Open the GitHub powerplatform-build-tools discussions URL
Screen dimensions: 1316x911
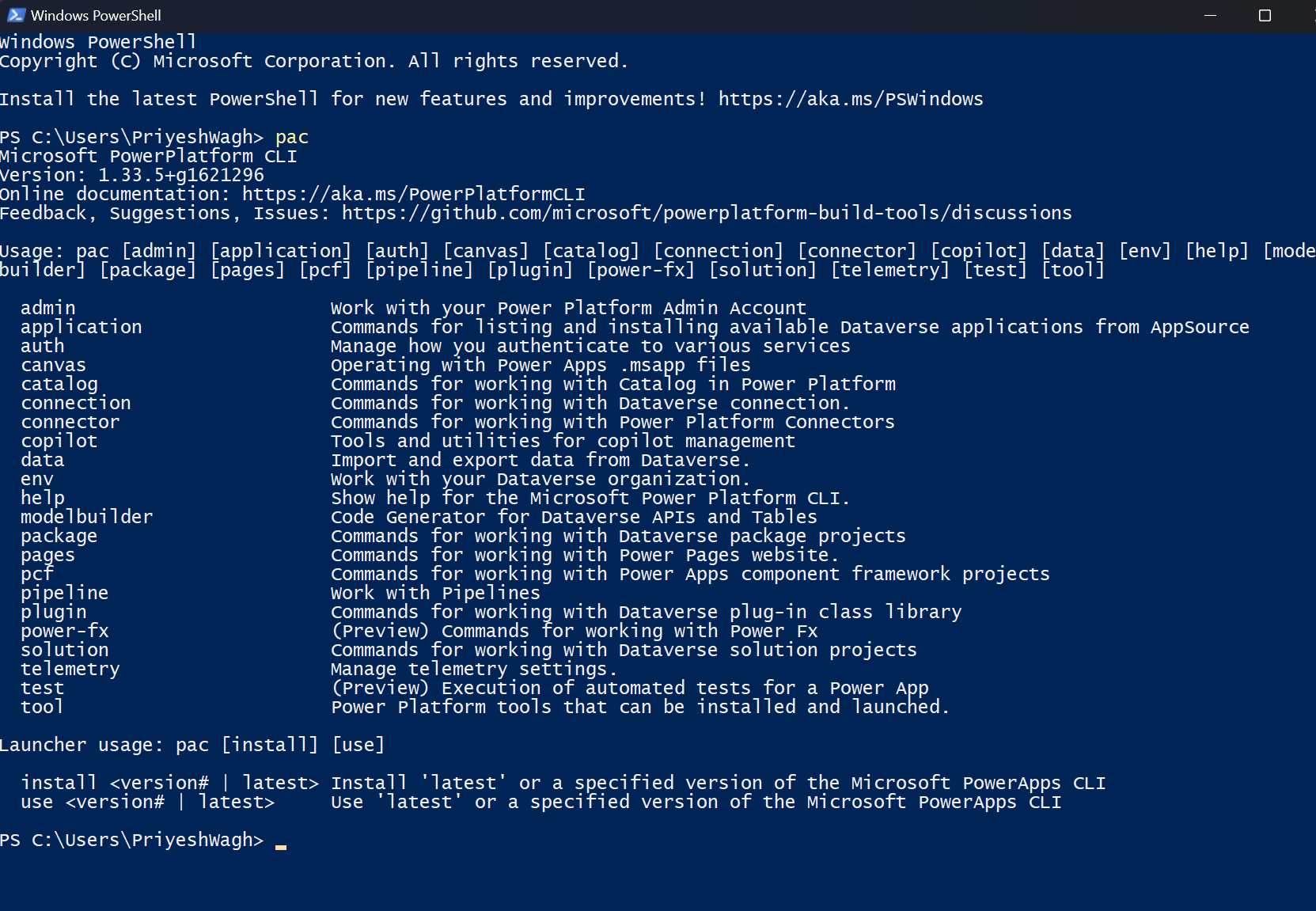[706, 214]
